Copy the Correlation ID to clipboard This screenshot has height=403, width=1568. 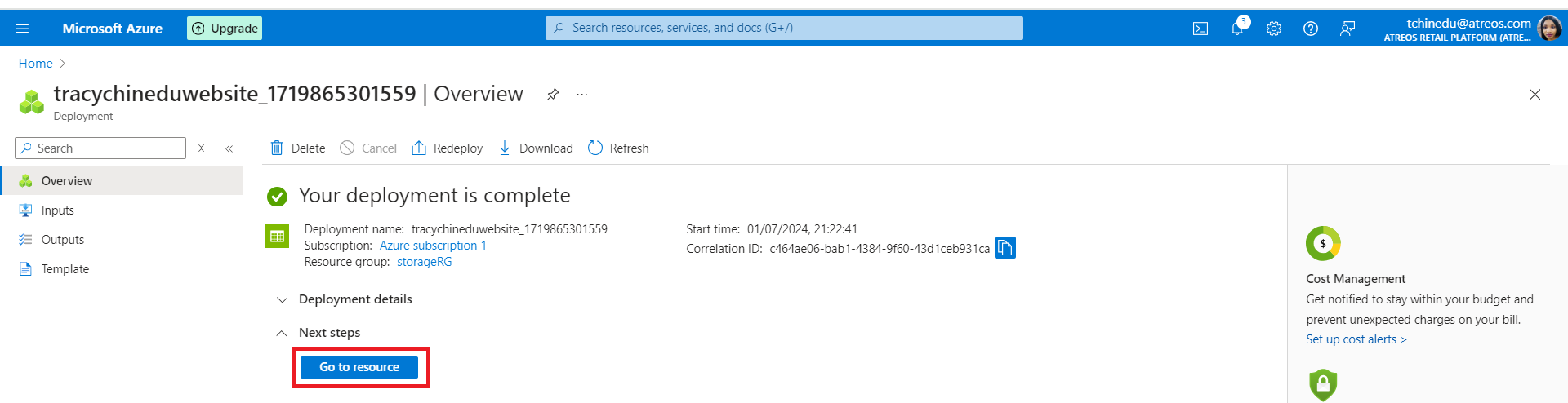1005,248
